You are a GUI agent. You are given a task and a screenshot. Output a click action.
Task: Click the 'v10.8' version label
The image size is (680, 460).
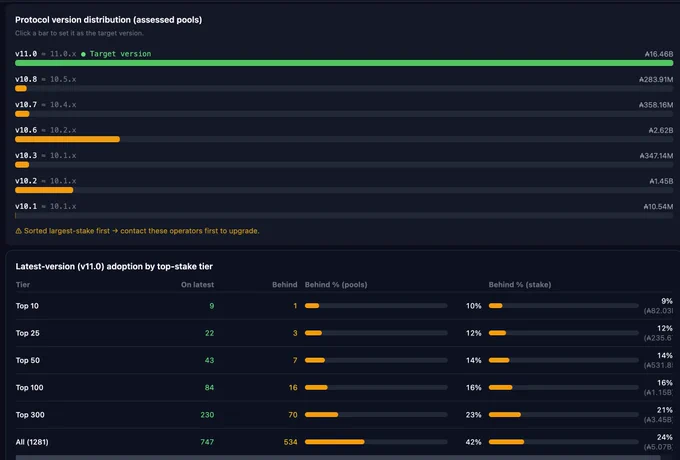[26, 79]
